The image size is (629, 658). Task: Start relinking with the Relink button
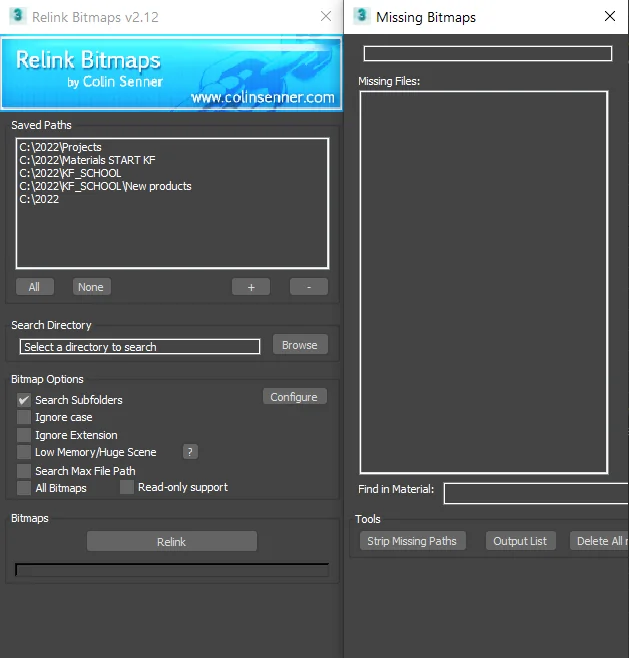point(172,541)
